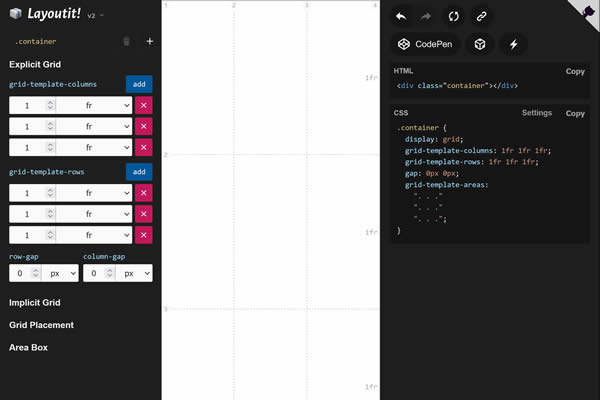The height and width of the screenshot is (400, 600).
Task: Open the column-gap unit dropdown
Action: point(134,273)
